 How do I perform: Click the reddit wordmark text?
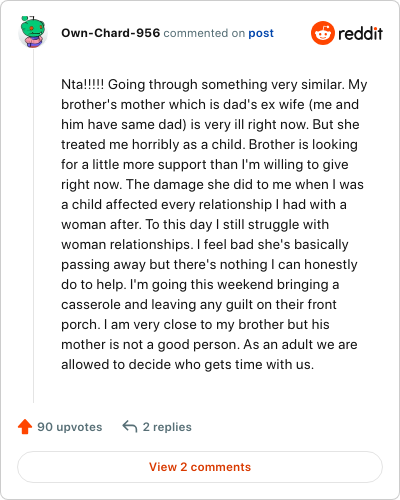point(360,33)
